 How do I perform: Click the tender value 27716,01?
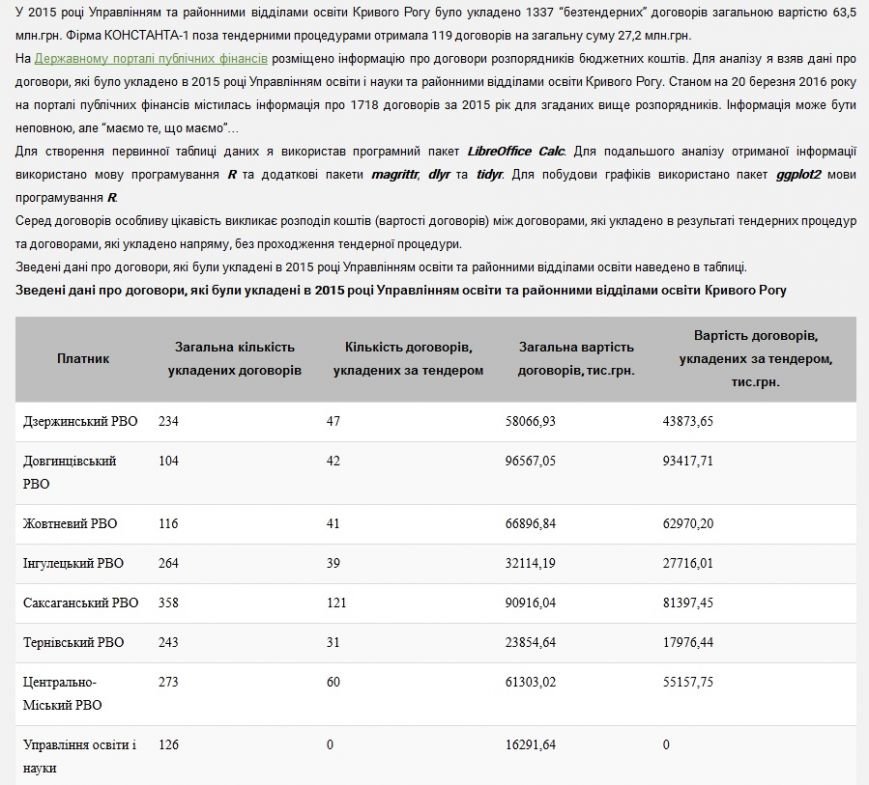[x=688, y=563]
